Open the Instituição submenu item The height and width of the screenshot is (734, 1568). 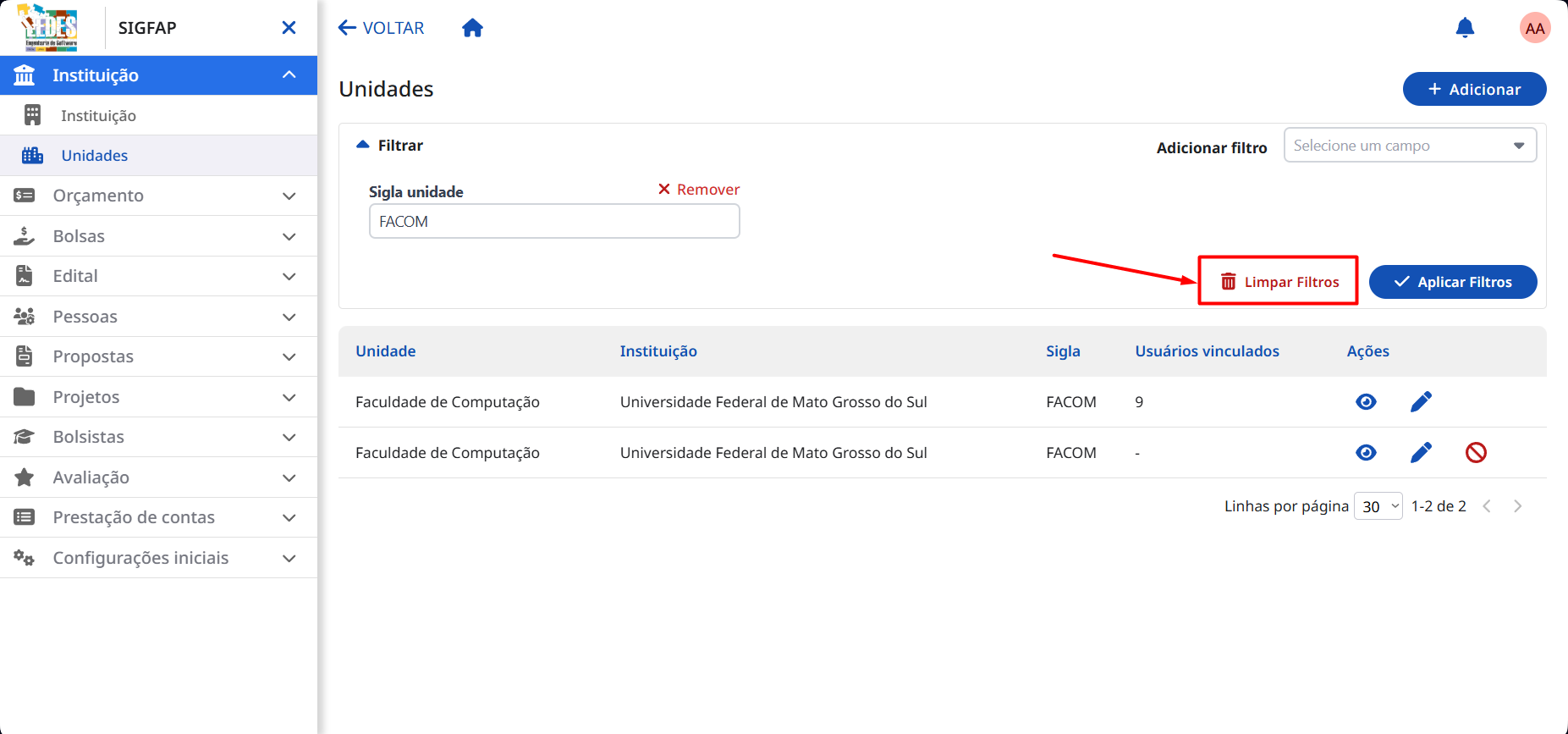(158, 115)
